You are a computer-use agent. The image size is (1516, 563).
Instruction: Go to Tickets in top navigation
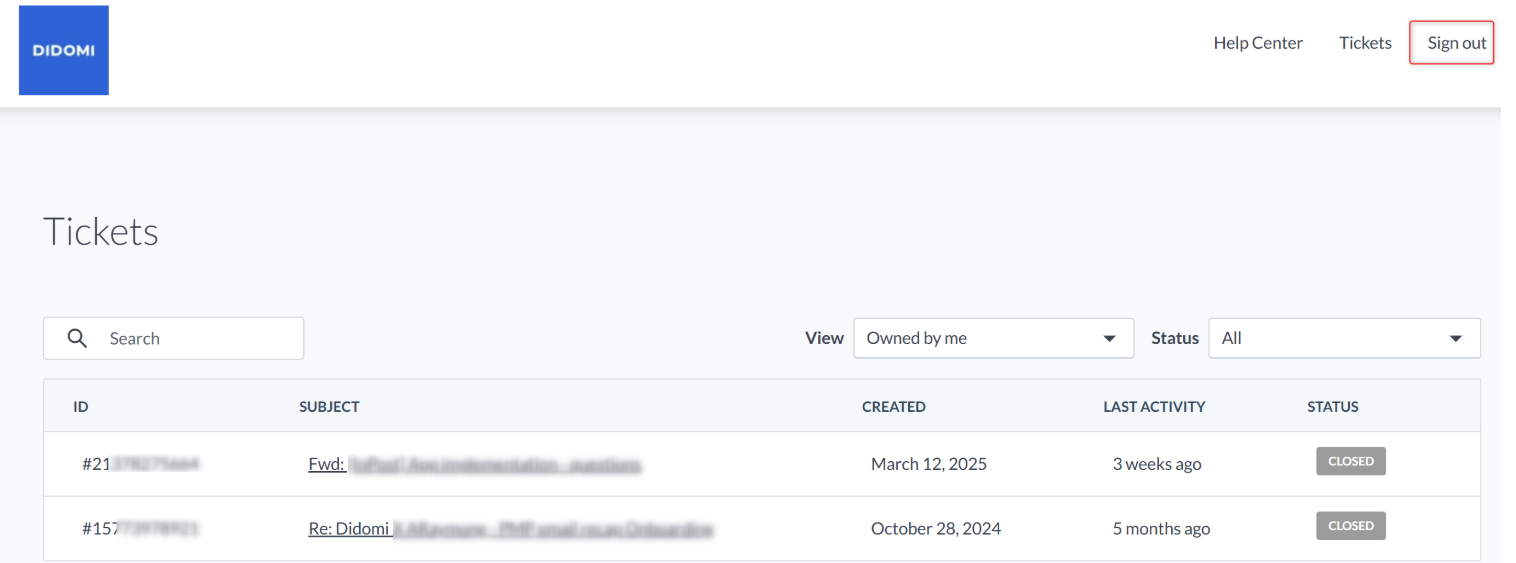point(1365,43)
